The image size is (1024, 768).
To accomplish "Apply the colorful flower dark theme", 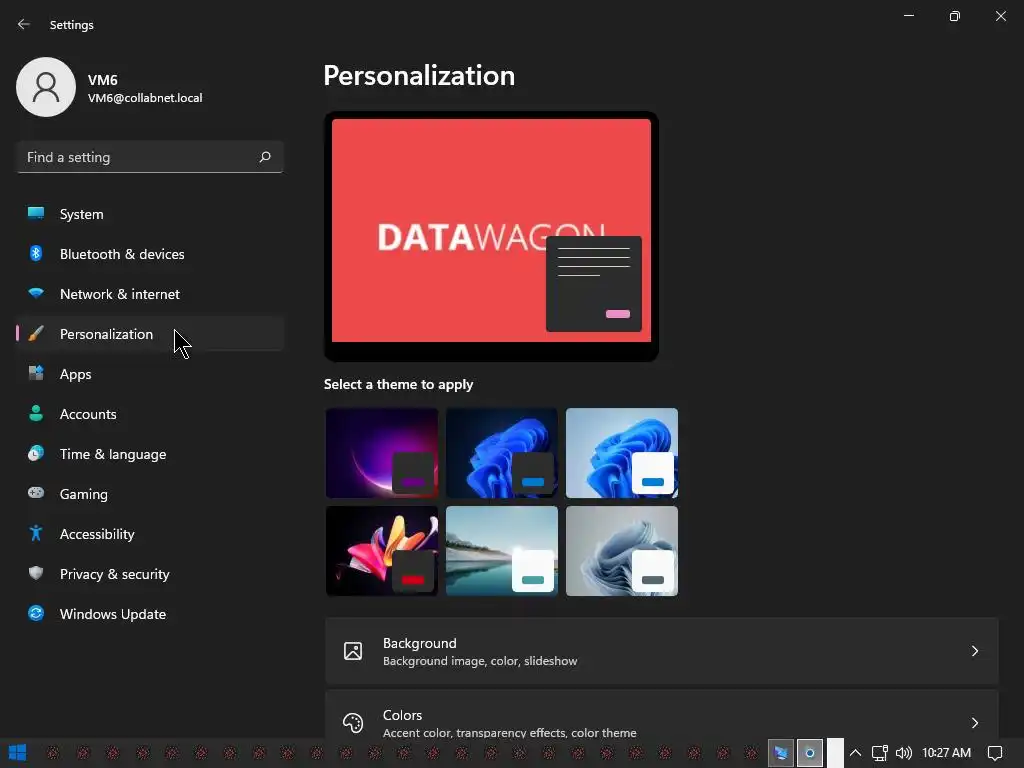I will point(382,551).
